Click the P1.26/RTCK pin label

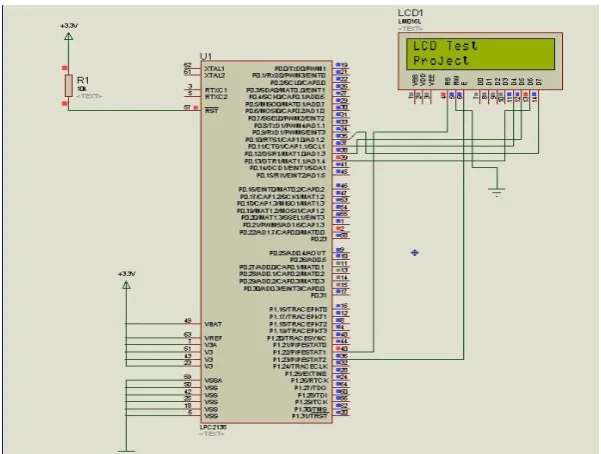pyautogui.click(x=310, y=381)
